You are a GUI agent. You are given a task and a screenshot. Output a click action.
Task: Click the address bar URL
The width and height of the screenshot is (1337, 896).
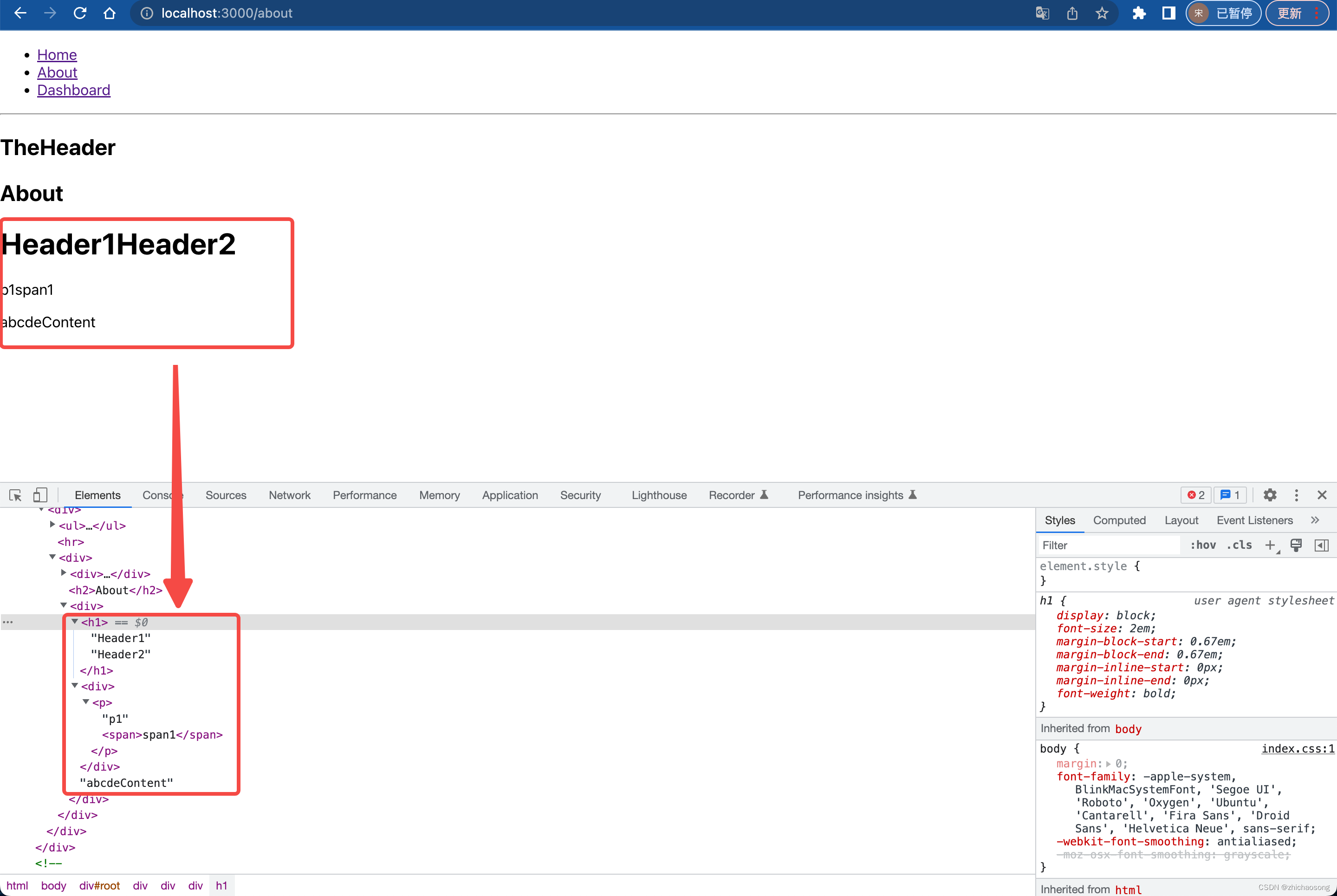(227, 13)
